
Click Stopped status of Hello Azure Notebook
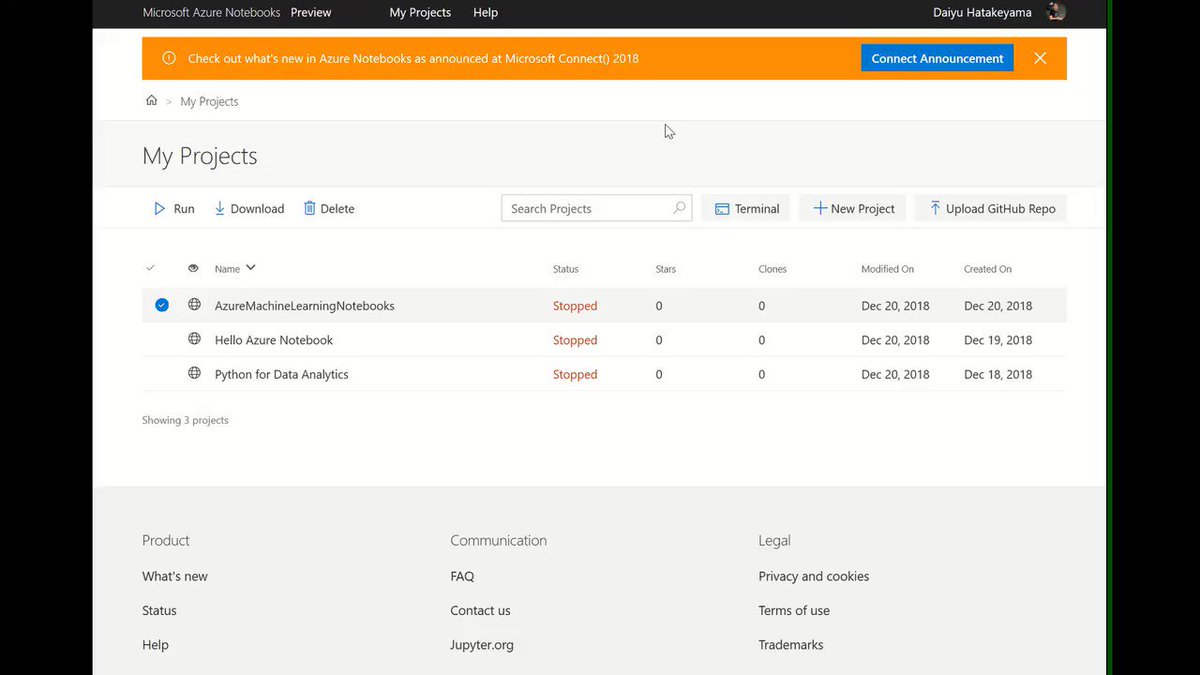[575, 340]
